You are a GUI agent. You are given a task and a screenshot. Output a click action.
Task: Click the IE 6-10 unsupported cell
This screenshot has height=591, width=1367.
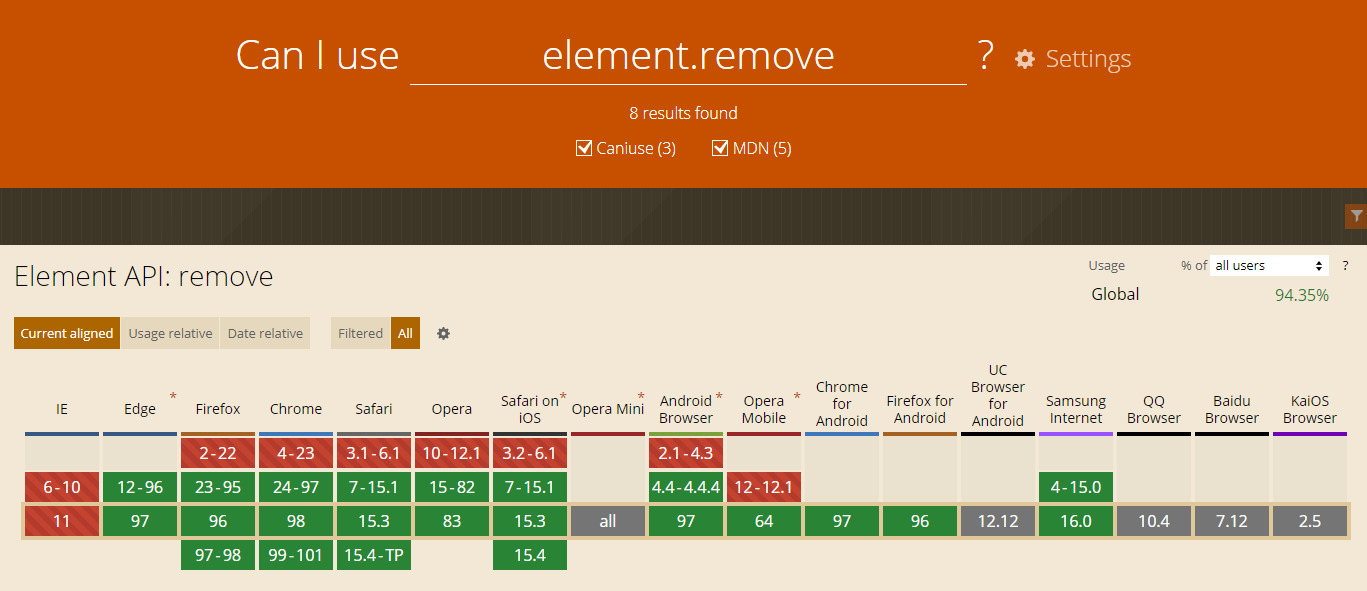pyautogui.click(x=62, y=487)
